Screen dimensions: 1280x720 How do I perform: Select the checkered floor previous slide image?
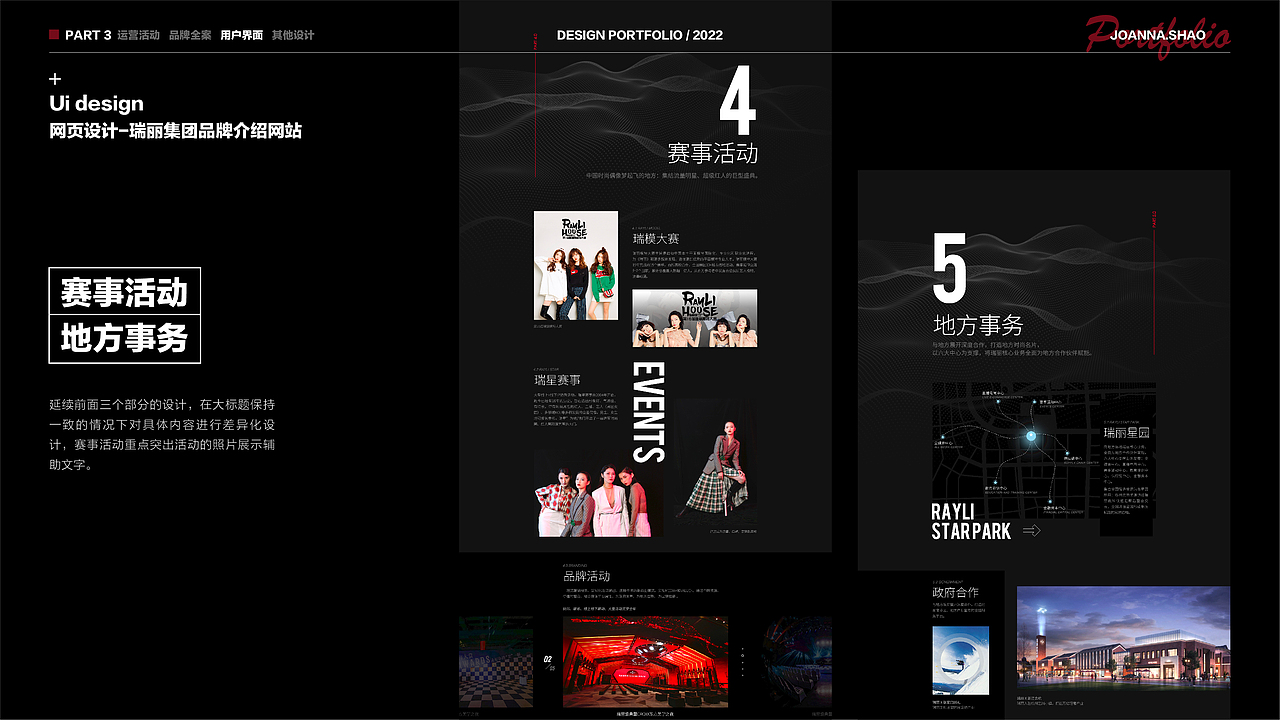coord(496,662)
